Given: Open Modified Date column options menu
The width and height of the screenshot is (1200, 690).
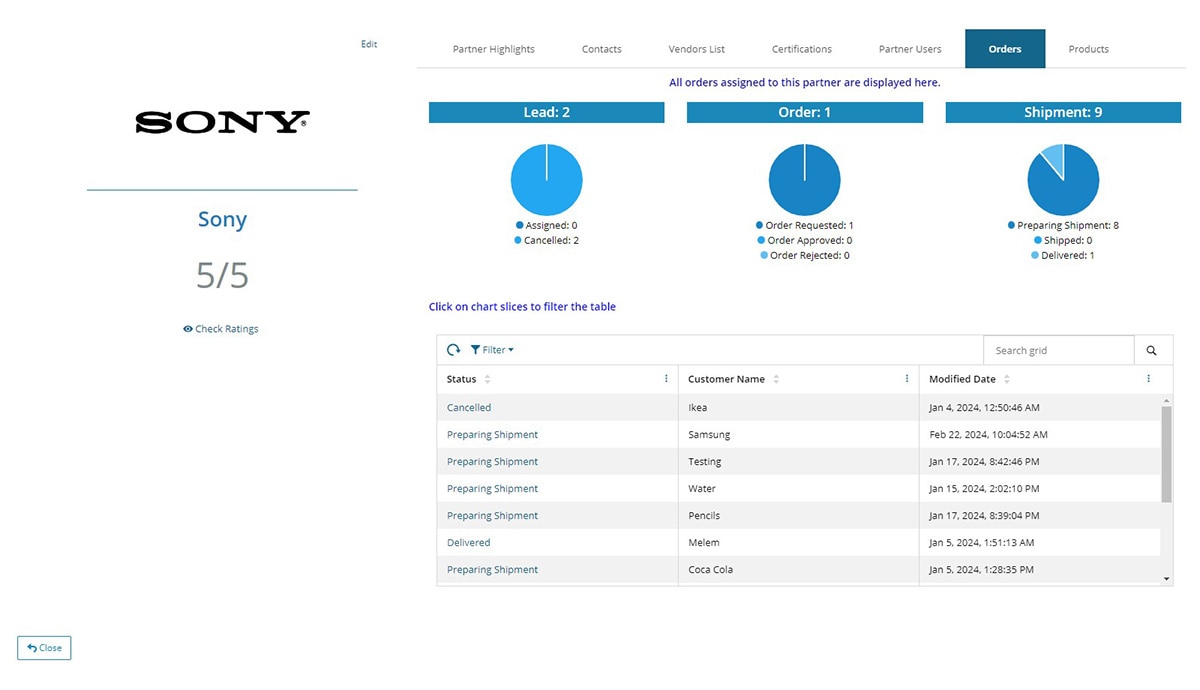Looking at the screenshot, I should pos(1148,379).
